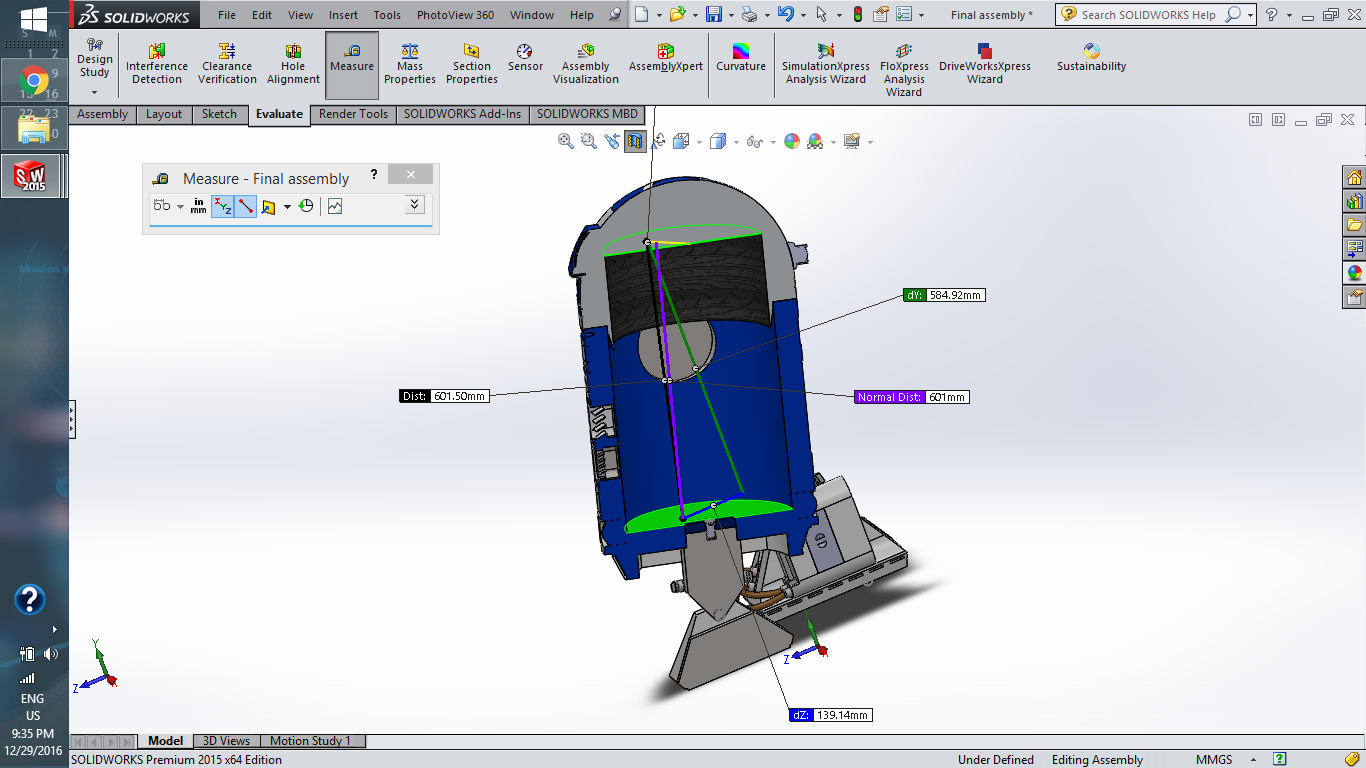This screenshot has height=768, width=1366.
Task: Toggle the Section View button
Action: tap(635, 142)
